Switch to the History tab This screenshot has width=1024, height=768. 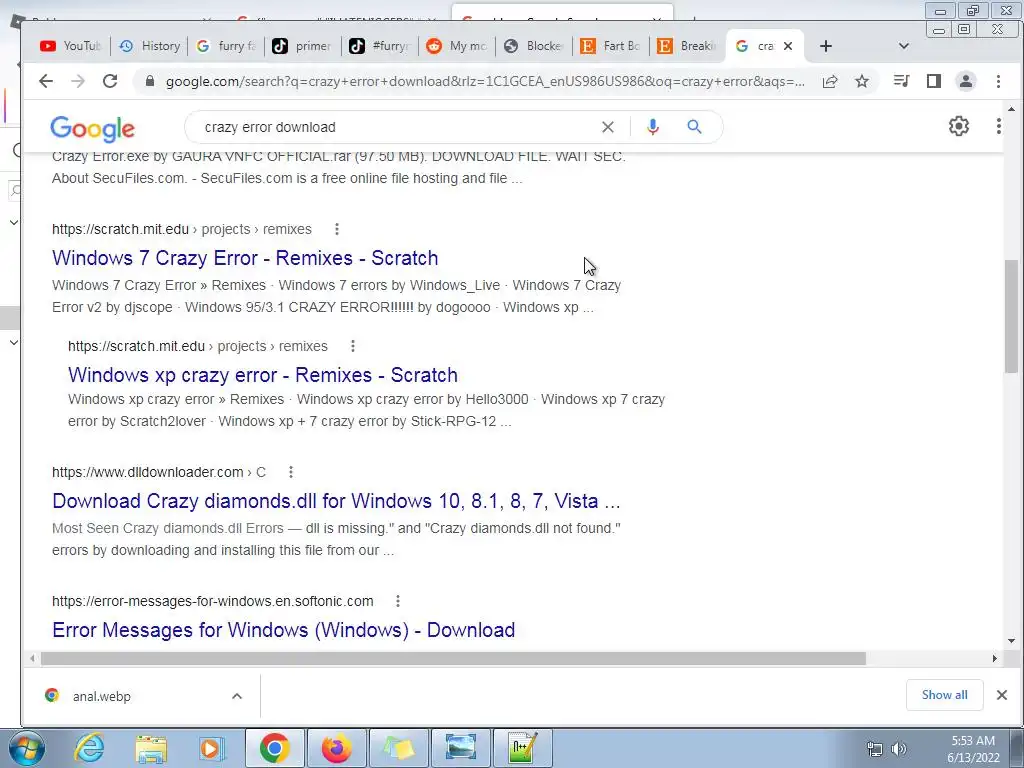[x=150, y=46]
